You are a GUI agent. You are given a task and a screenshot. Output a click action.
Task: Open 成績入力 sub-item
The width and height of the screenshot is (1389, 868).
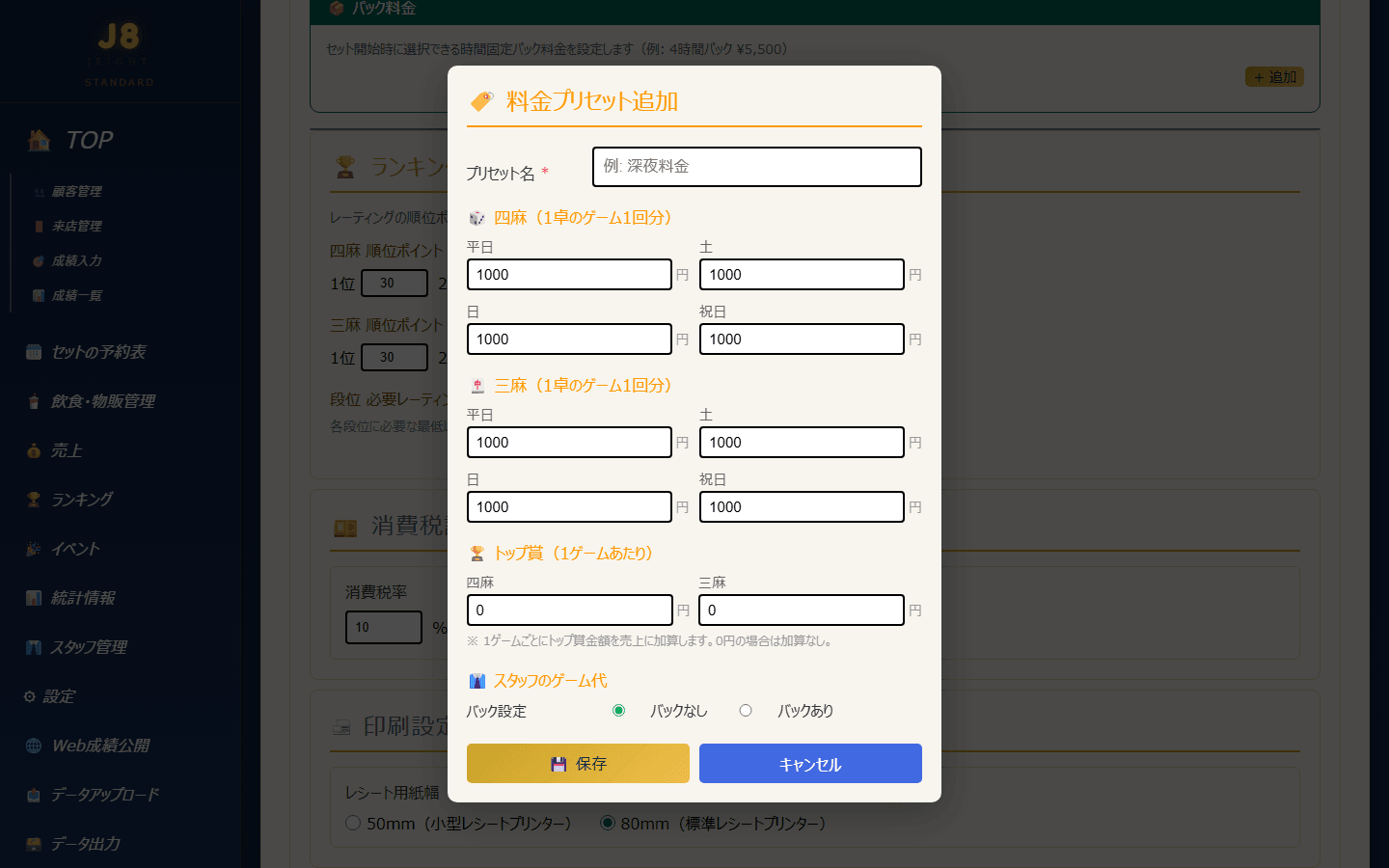(68, 260)
